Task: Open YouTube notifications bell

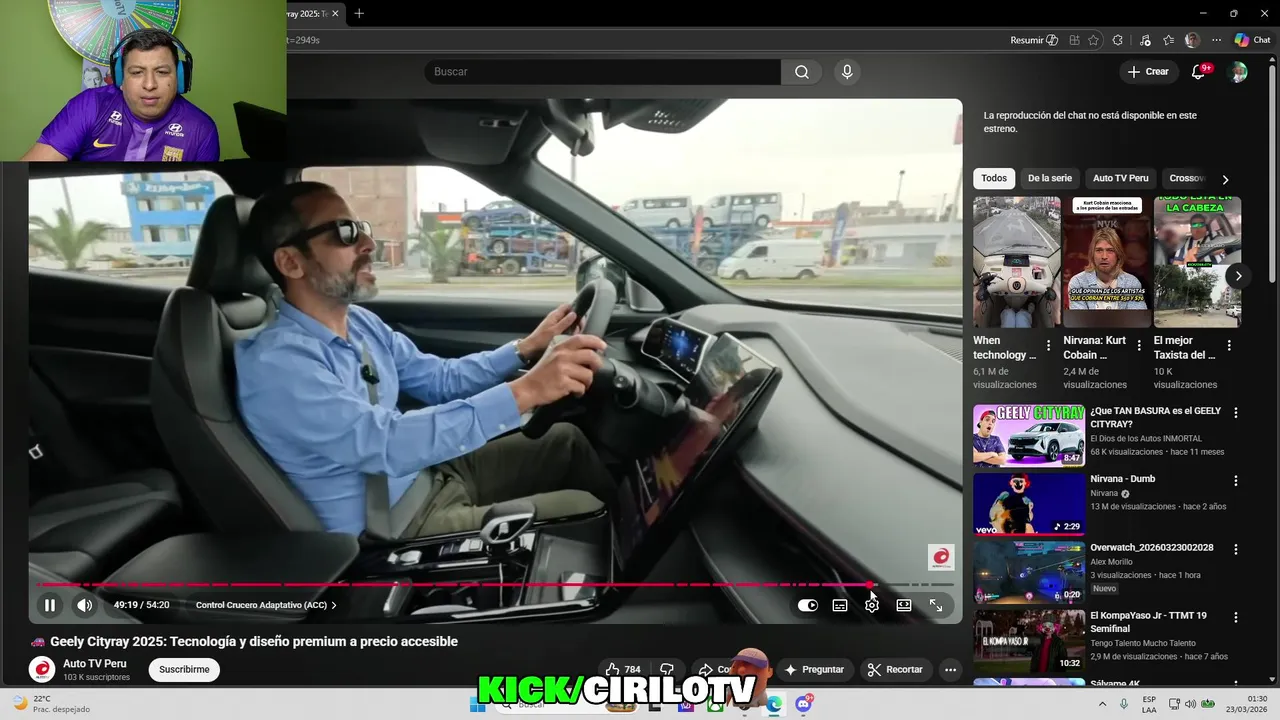Action: pos(1199,72)
